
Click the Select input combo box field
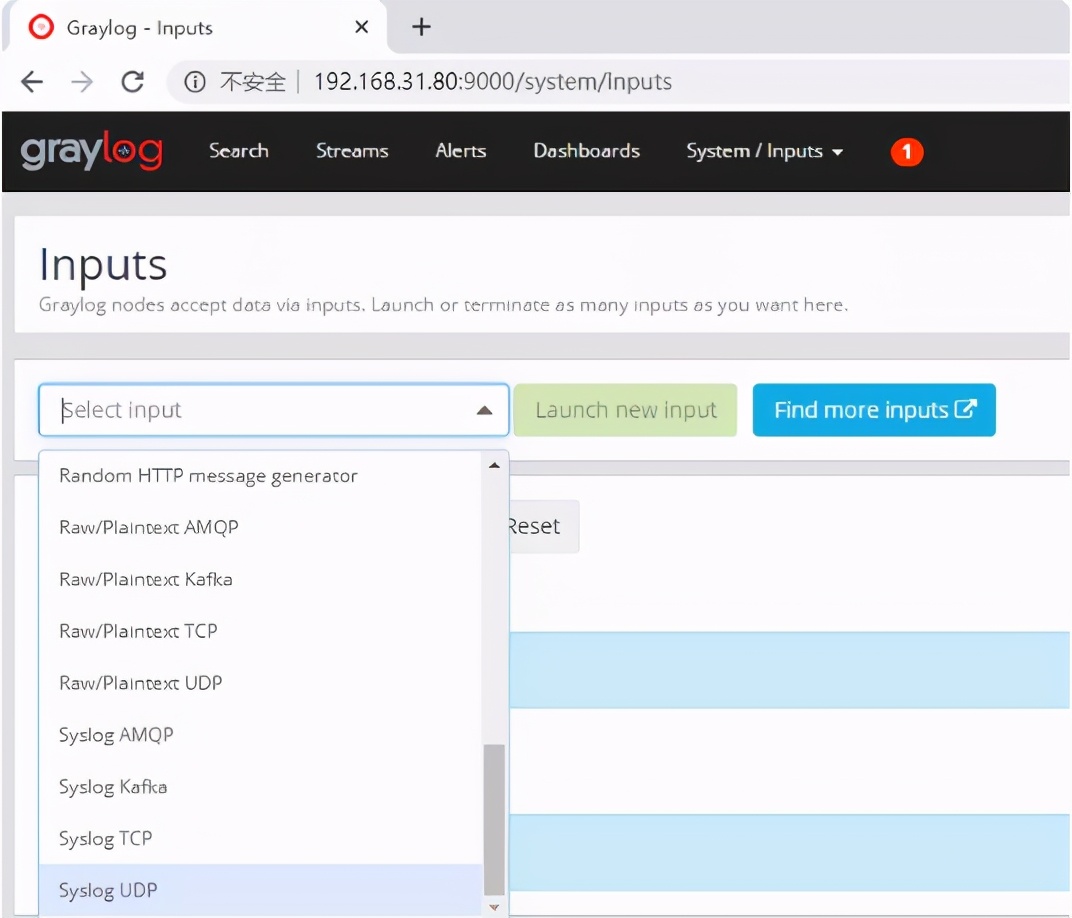(273, 410)
